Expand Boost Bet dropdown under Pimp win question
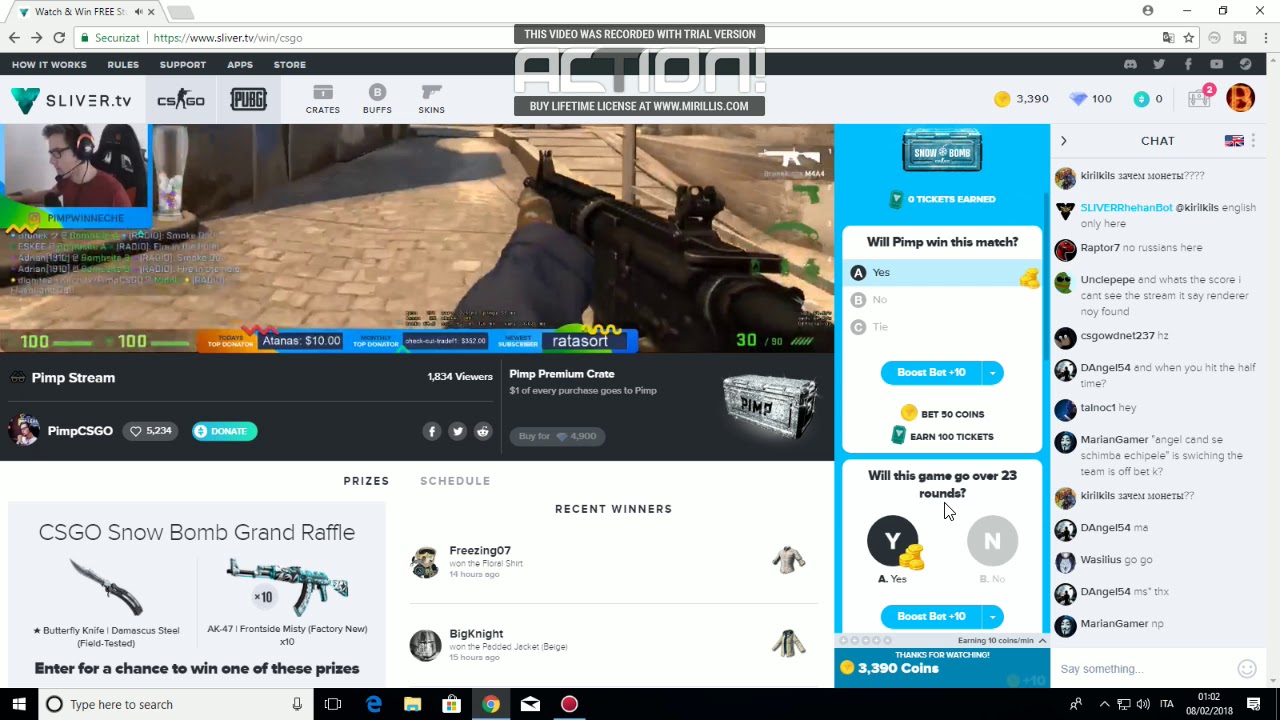The image size is (1280, 720). [993, 373]
